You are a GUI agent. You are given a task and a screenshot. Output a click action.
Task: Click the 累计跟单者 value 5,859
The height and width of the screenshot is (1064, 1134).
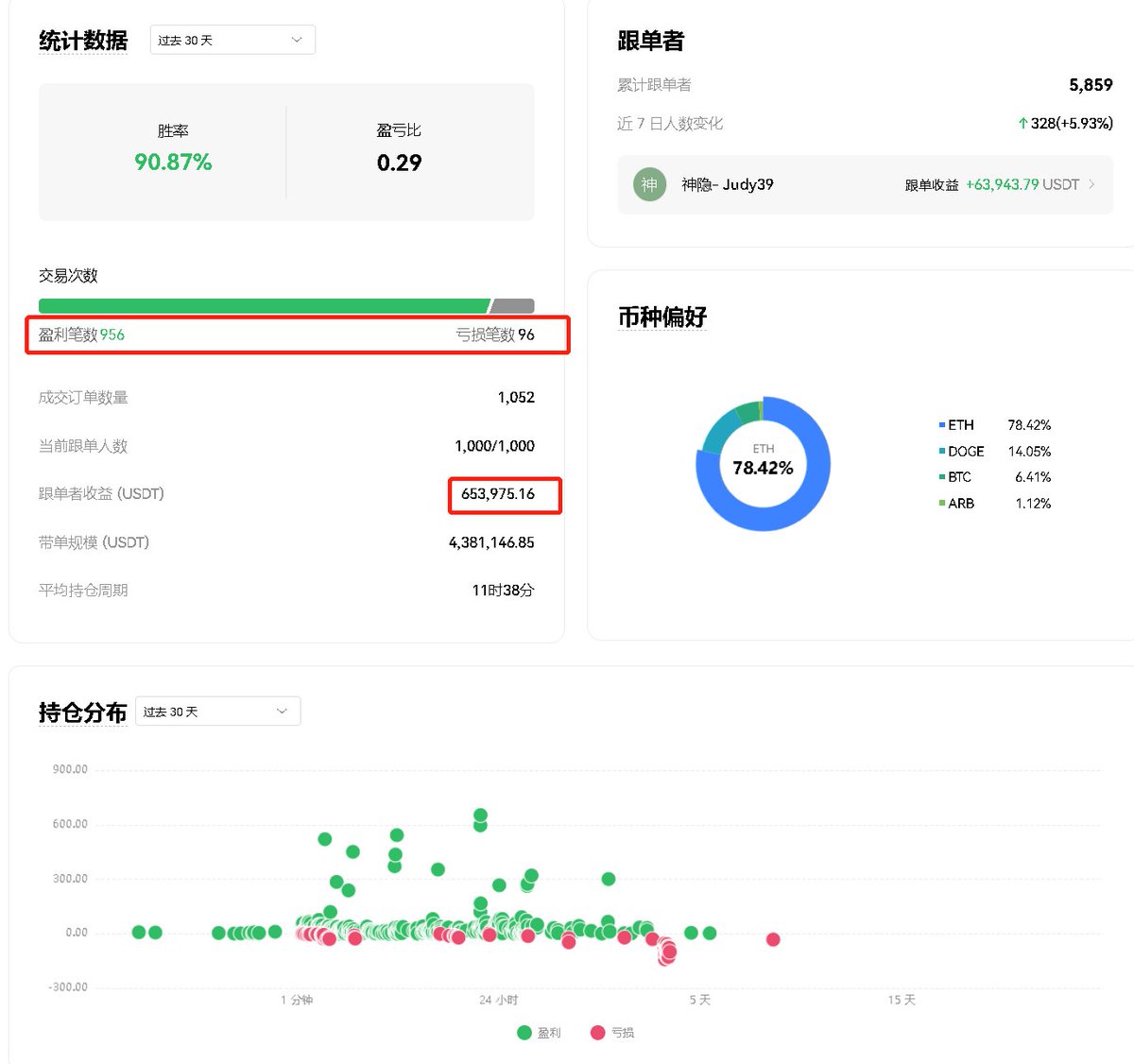(1091, 85)
